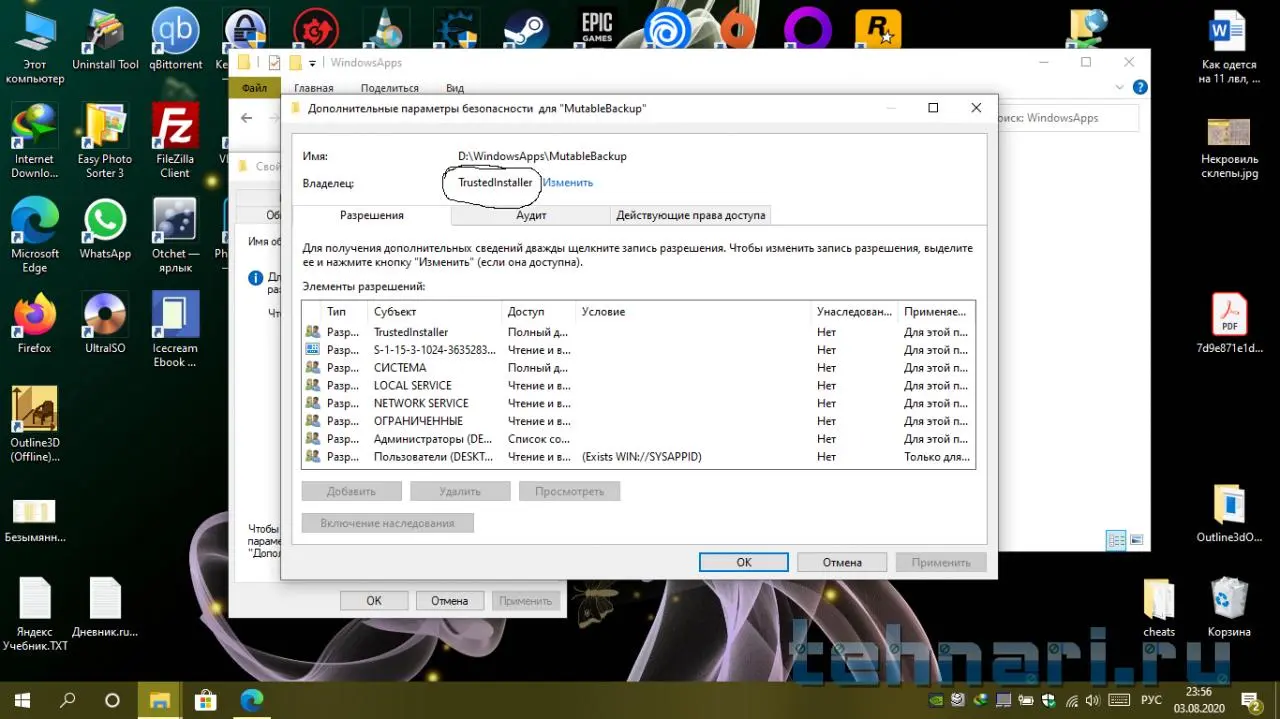The height and width of the screenshot is (719, 1280).
Task: Open Cortana circle on taskbar
Action: click(x=112, y=700)
